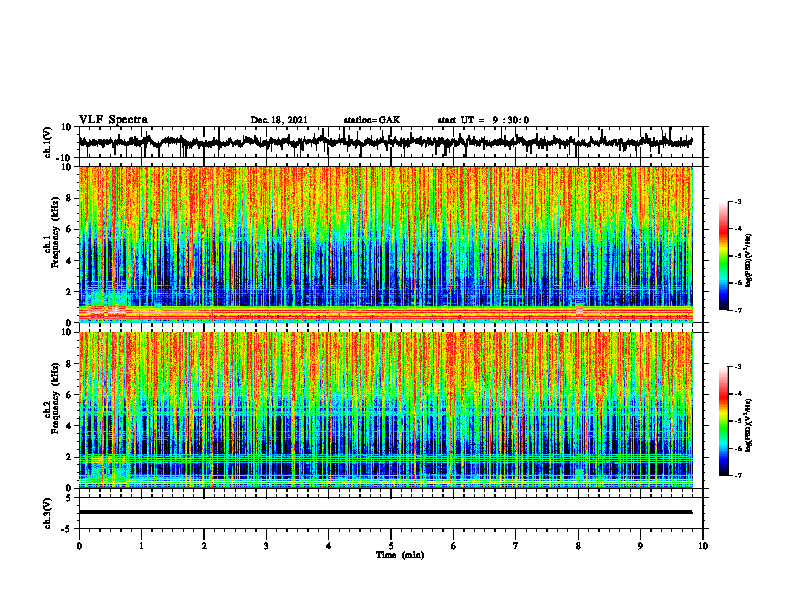Click ch.1(V) top axis tick "10"

[x=67, y=127]
